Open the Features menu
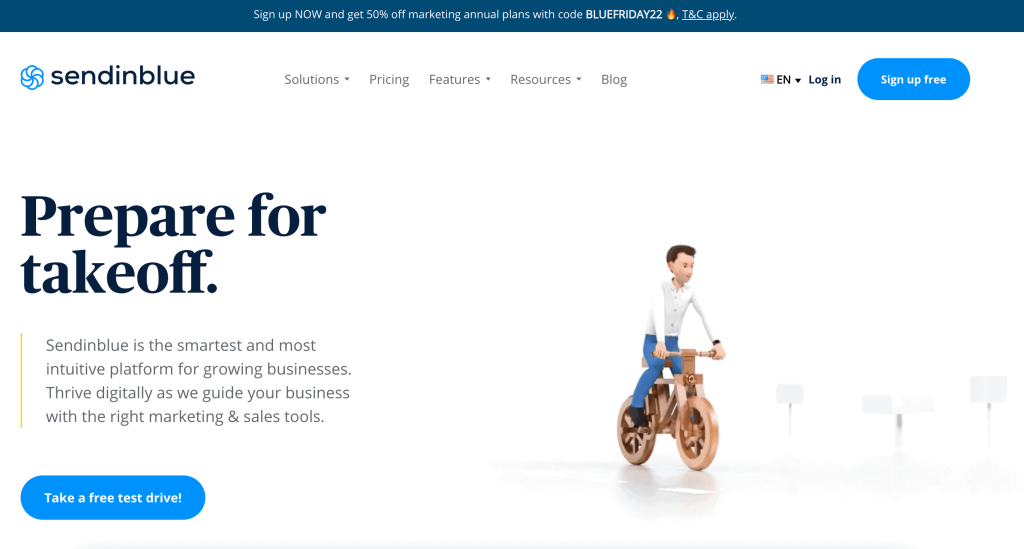Image resolution: width=1024 pixels, height=549 pixels. pyautogui.click(x=455, y=79)
